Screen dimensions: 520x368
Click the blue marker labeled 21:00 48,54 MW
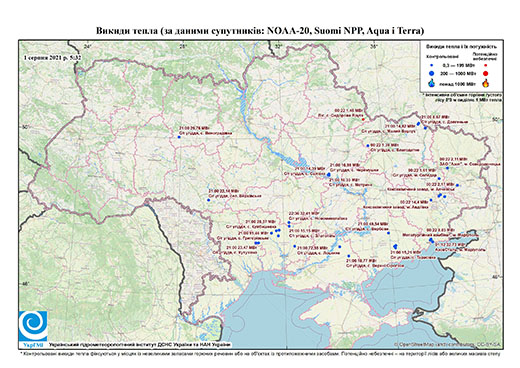pos(388,233)
